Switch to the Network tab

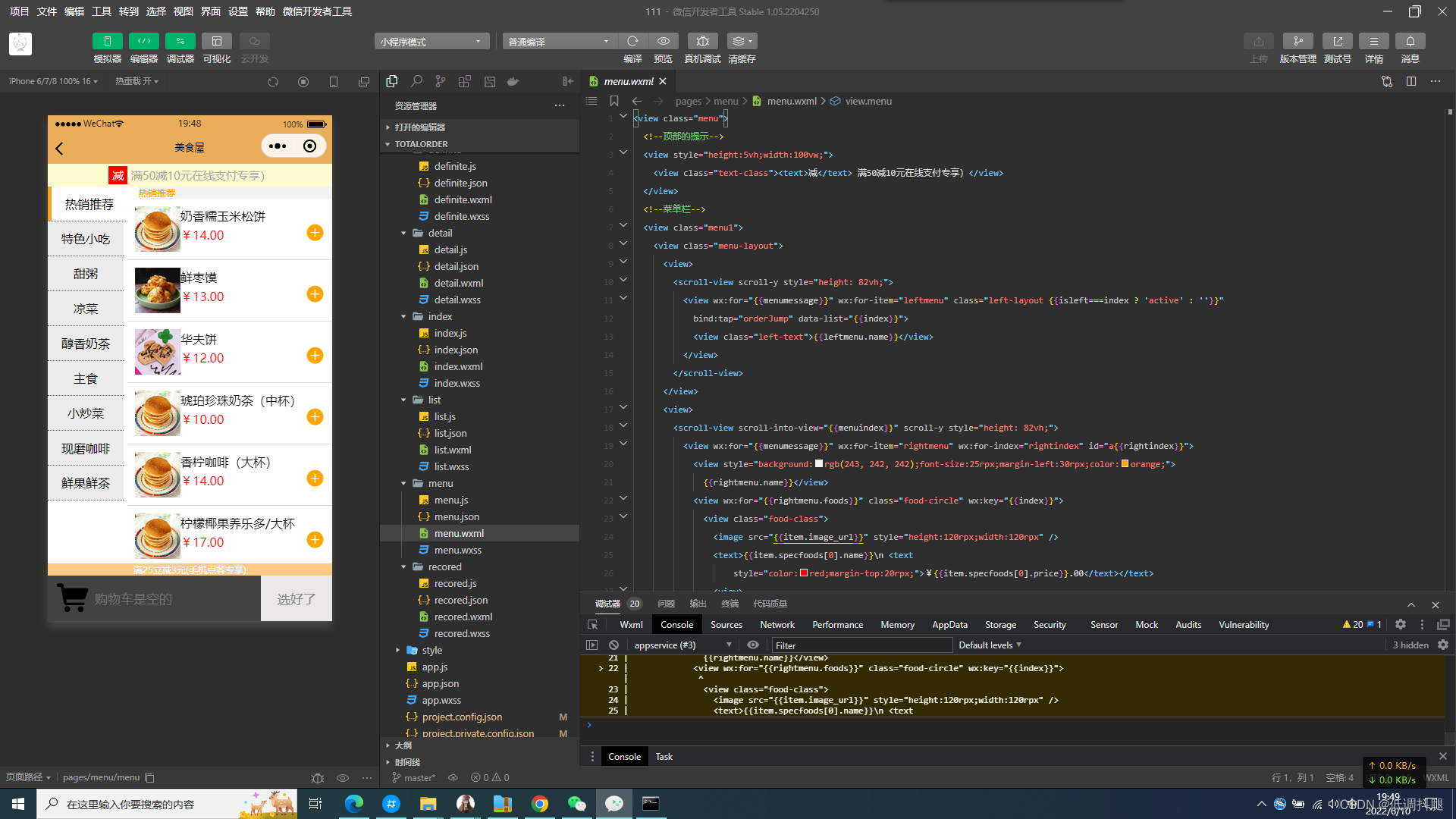coord(777,625)
